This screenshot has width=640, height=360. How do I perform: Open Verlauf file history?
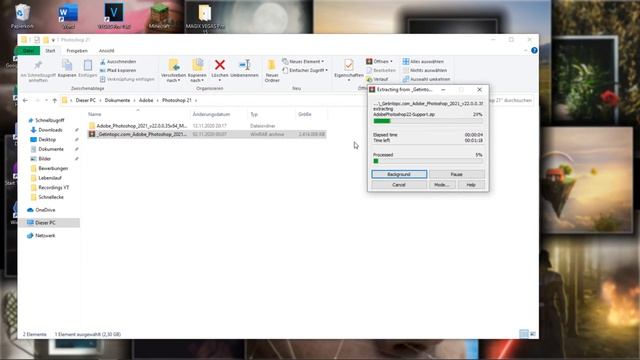(377, 79)
